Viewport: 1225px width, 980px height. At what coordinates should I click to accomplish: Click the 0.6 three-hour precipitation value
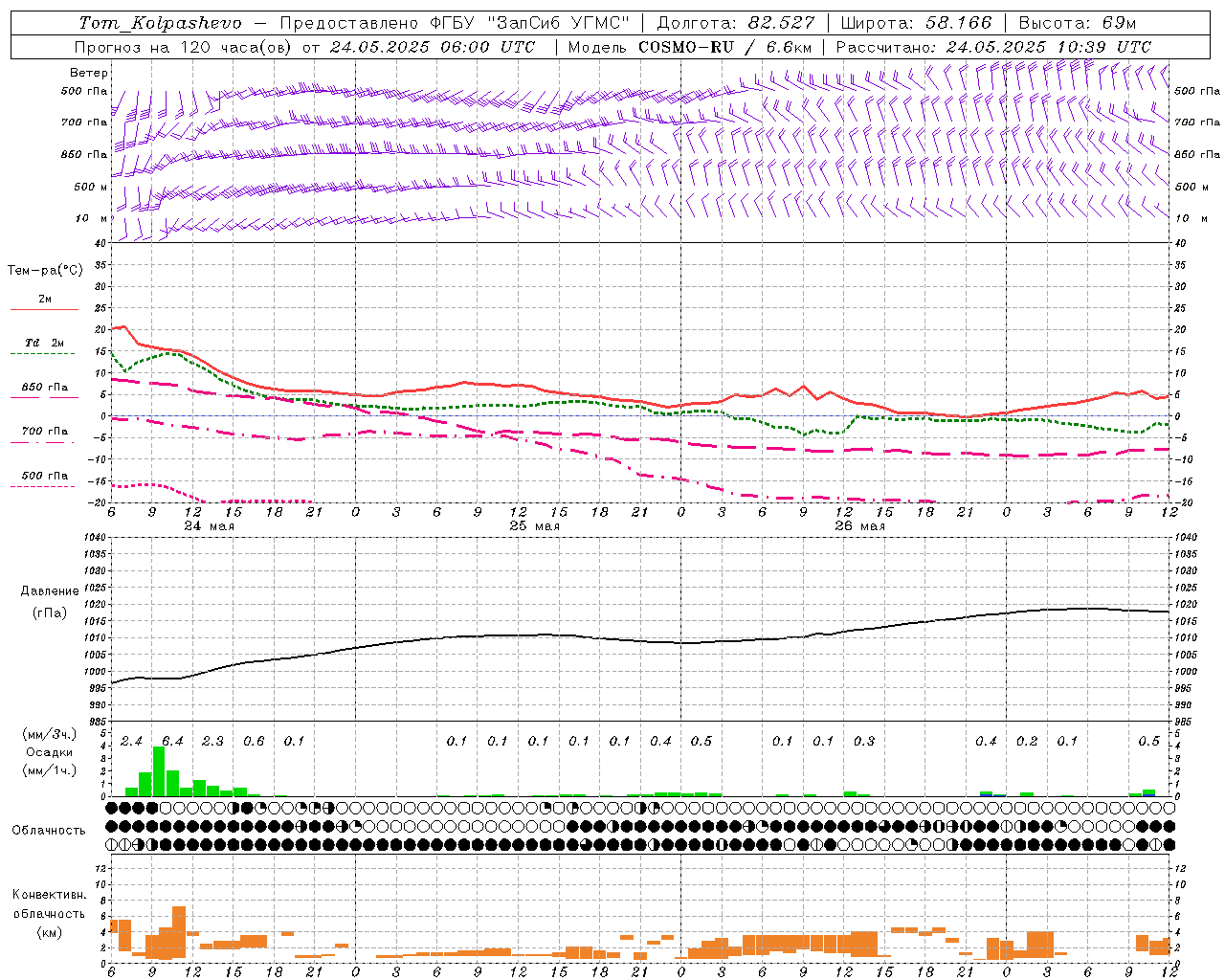(x=254, y=741)
